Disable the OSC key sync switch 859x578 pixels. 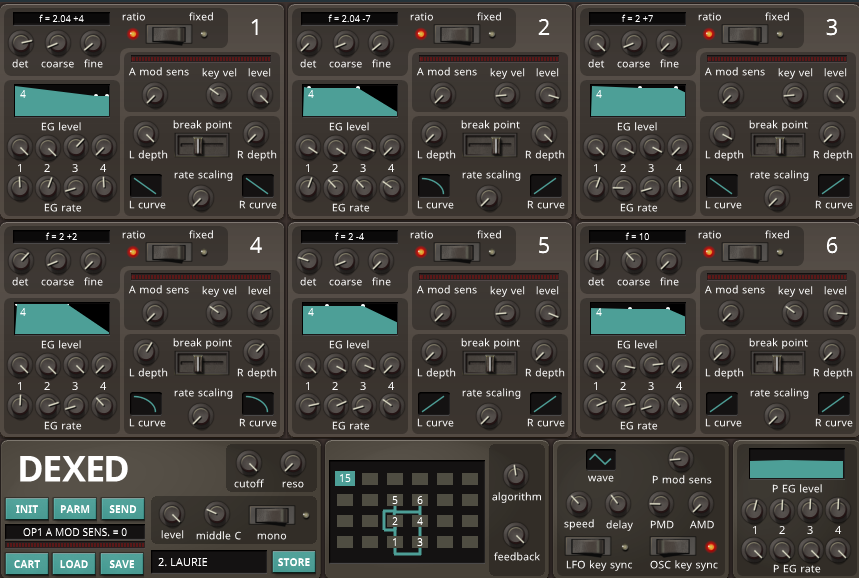click(x=675, y=546)
